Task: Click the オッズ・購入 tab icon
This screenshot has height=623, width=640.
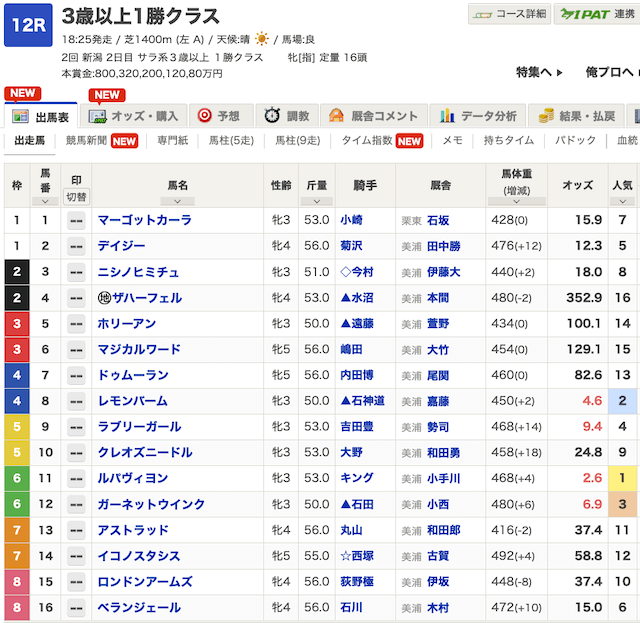Action: (x=97, y=117)
